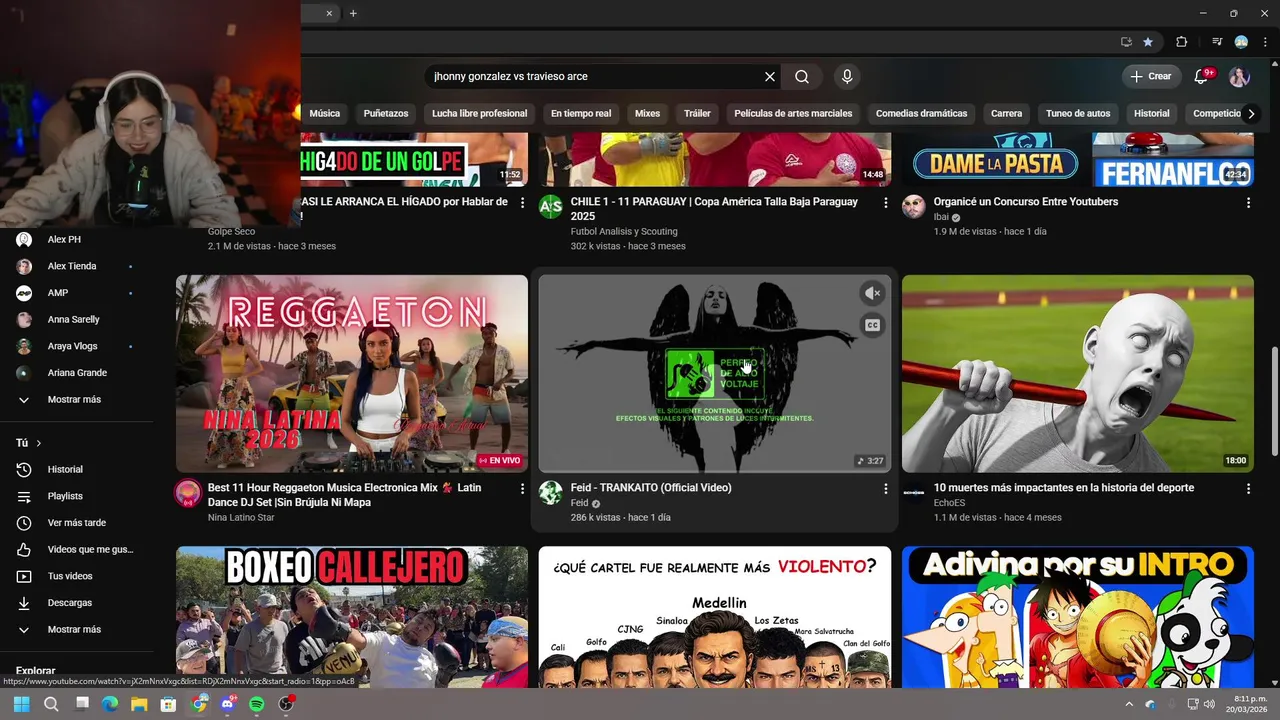This screenshot has height=720, width=1280.
Task: Select the En tiempo real chip
Action: [581, 114]
